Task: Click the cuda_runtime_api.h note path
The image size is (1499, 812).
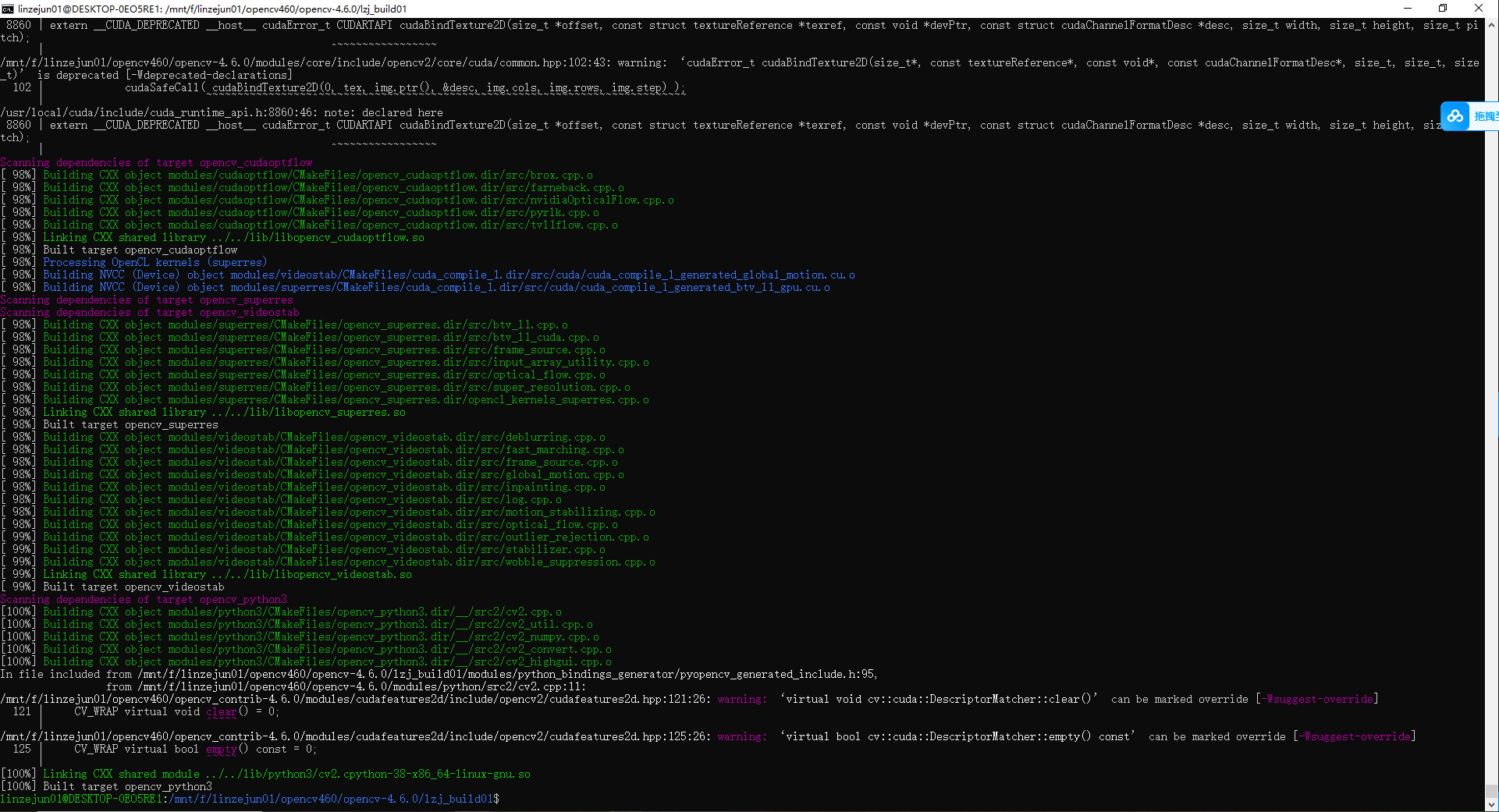Action: (140, 112)
